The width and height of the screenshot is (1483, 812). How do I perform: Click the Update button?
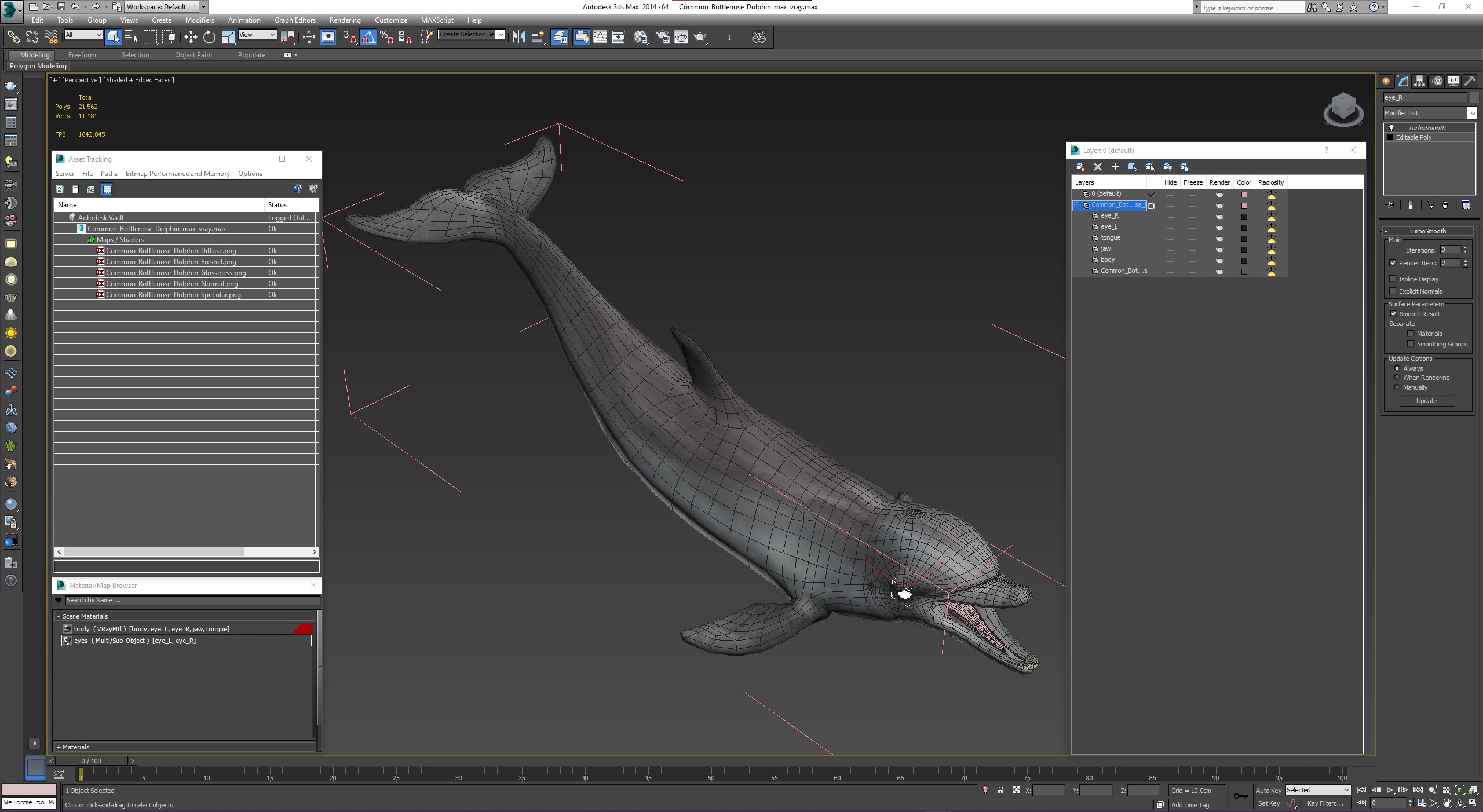pyautogui.click(x=1426, y=401)
